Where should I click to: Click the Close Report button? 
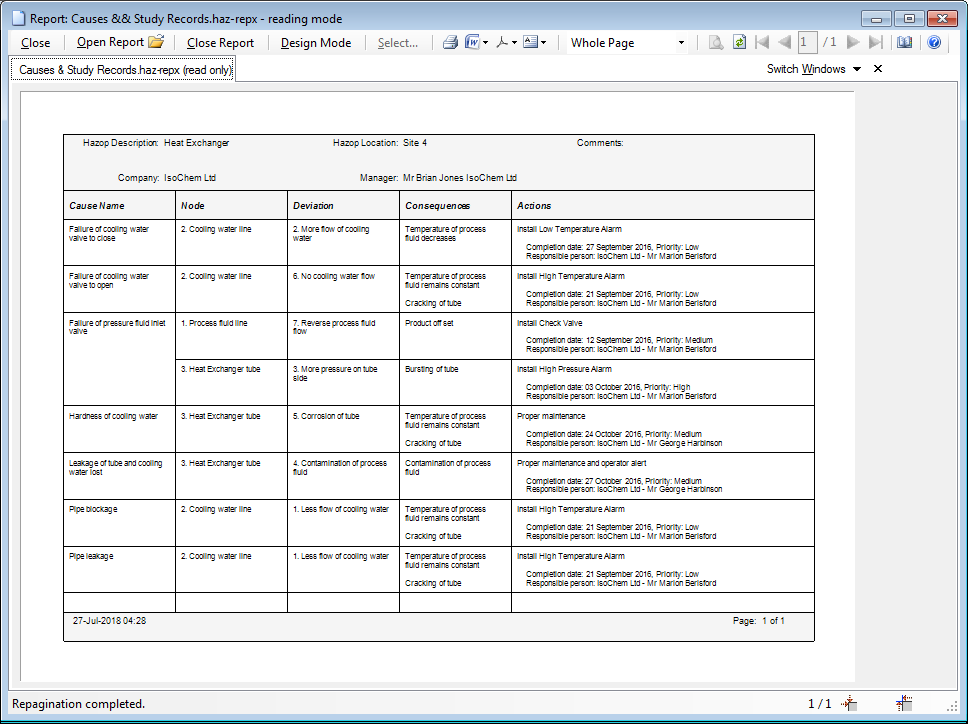[x=220, y=43]
